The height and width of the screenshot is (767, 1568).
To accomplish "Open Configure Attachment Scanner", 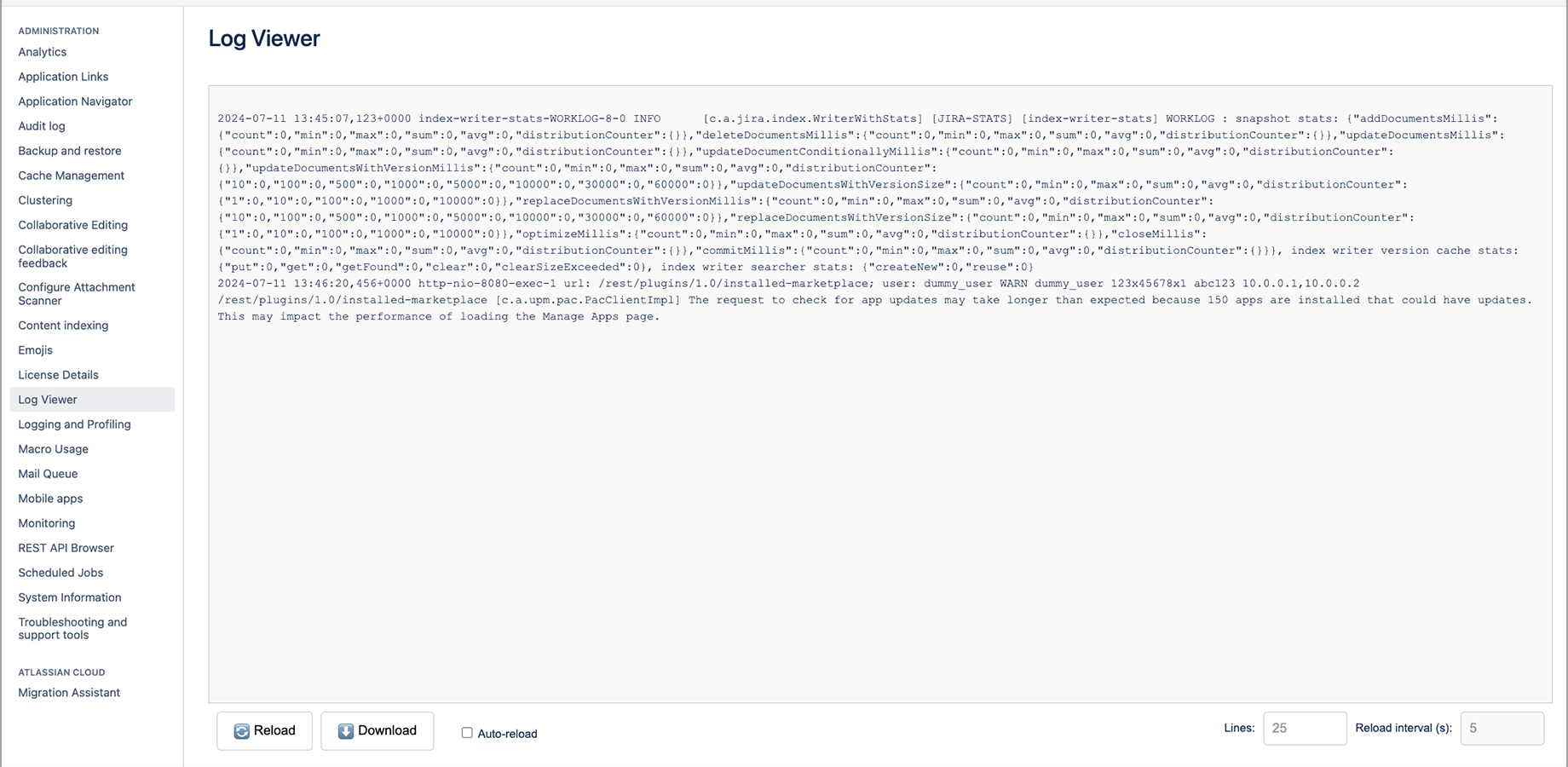I will [77, 294].
